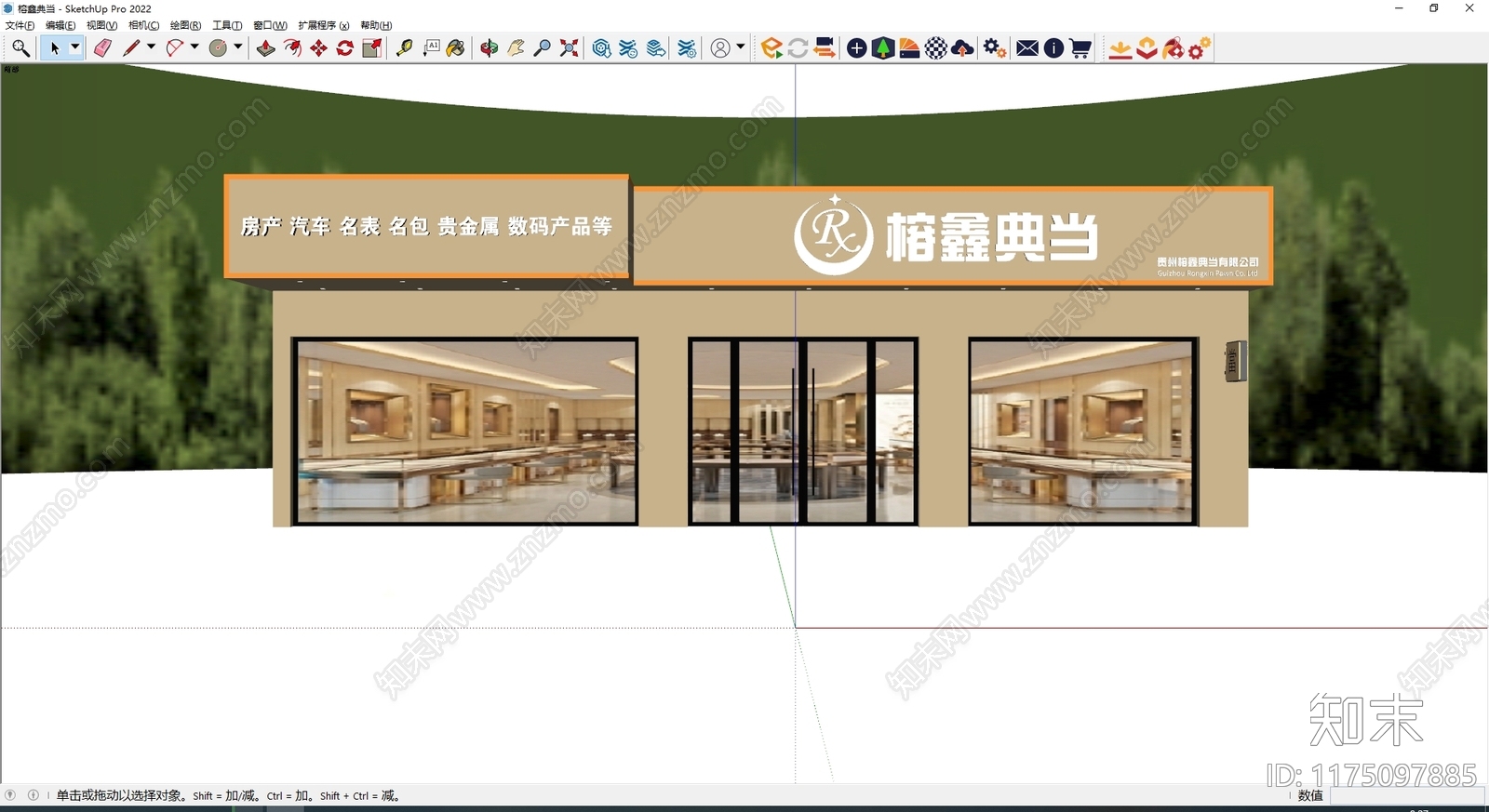This screenshot has height=812, width=1489.
Task: Select the Offset tool
Action: click(292, 48)
